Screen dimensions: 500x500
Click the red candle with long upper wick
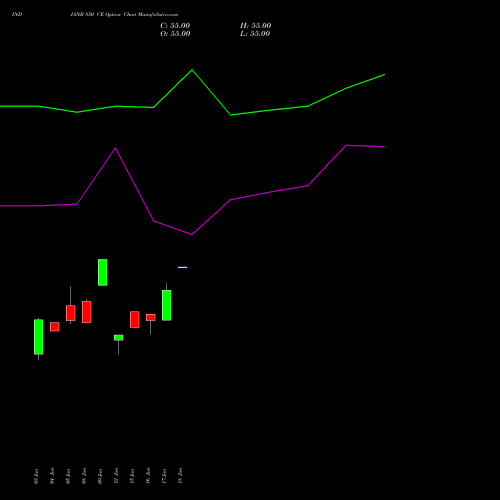[x=71, y=313]
